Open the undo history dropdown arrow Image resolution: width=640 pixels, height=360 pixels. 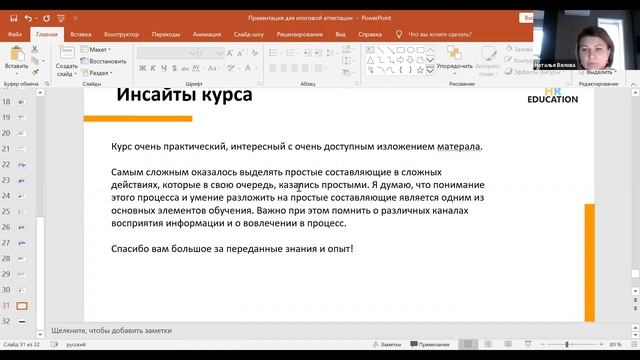[36, 18]
